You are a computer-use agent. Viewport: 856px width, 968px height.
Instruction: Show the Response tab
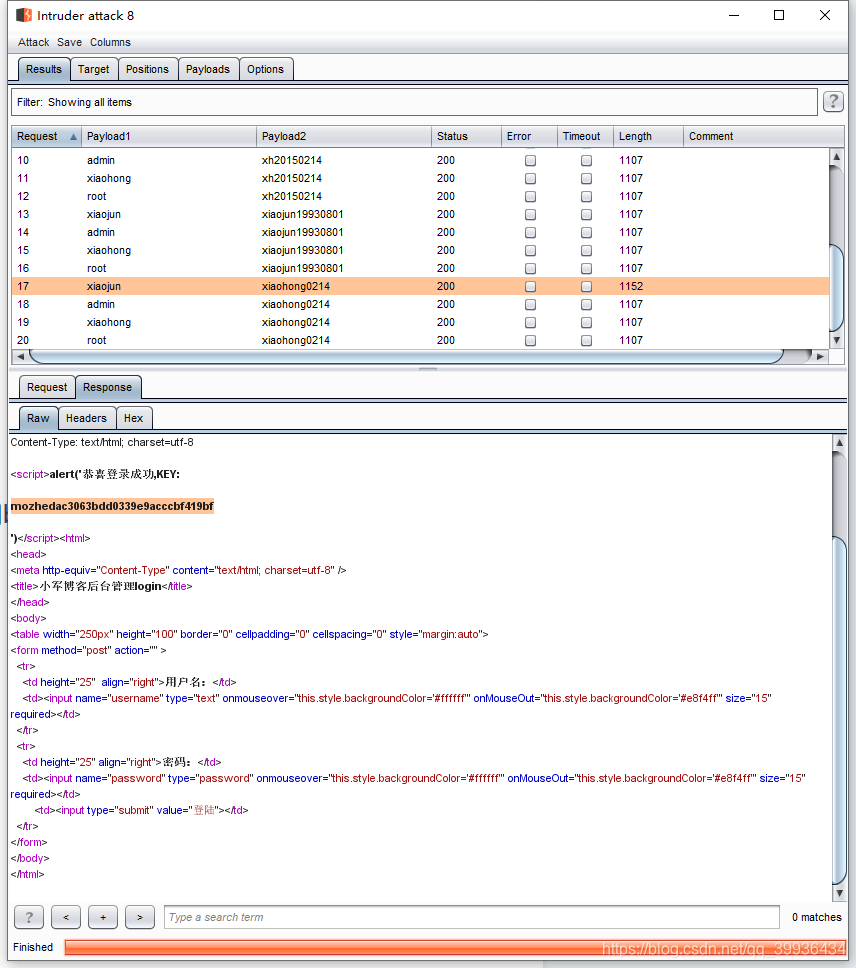click(x=107, y=387)
